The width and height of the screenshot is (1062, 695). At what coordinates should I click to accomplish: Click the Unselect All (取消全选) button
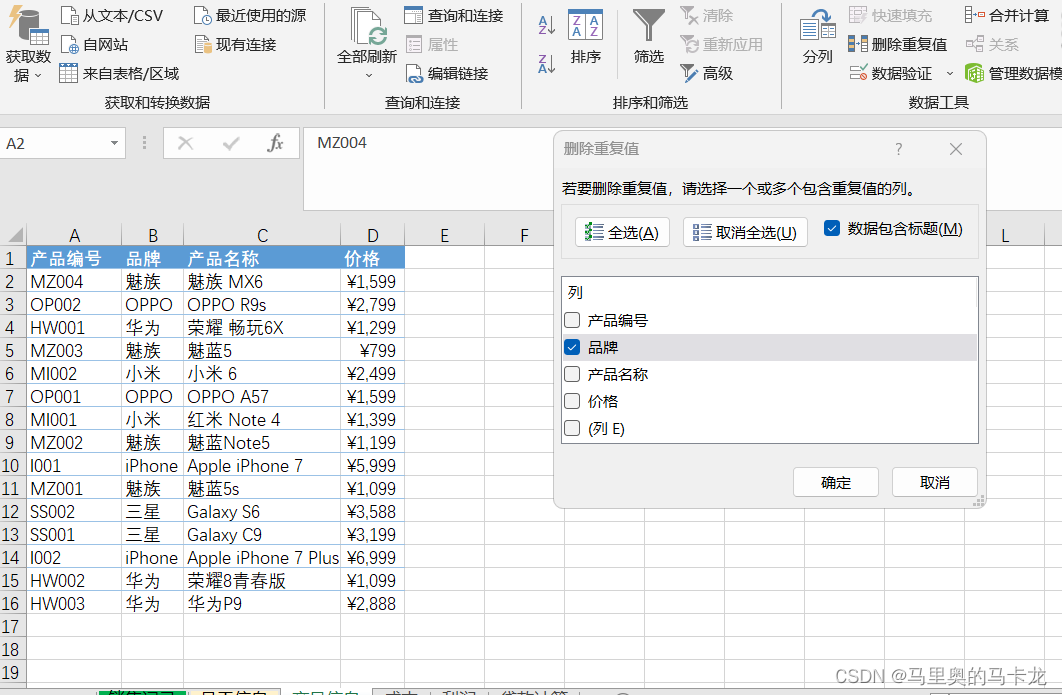click(745, 232)
